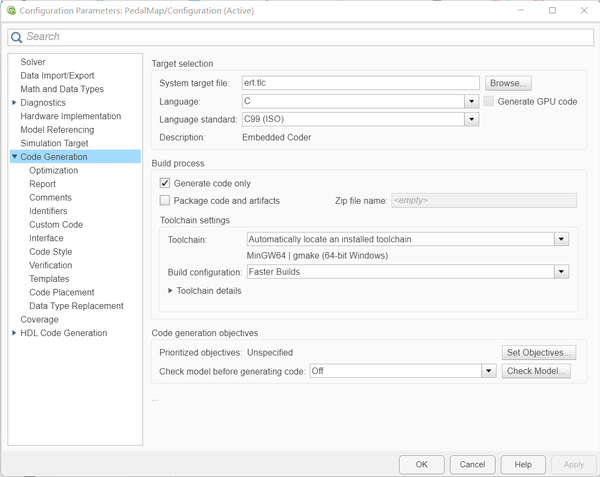Click the Browse button
600x477 pixels.
coord(508,83)
